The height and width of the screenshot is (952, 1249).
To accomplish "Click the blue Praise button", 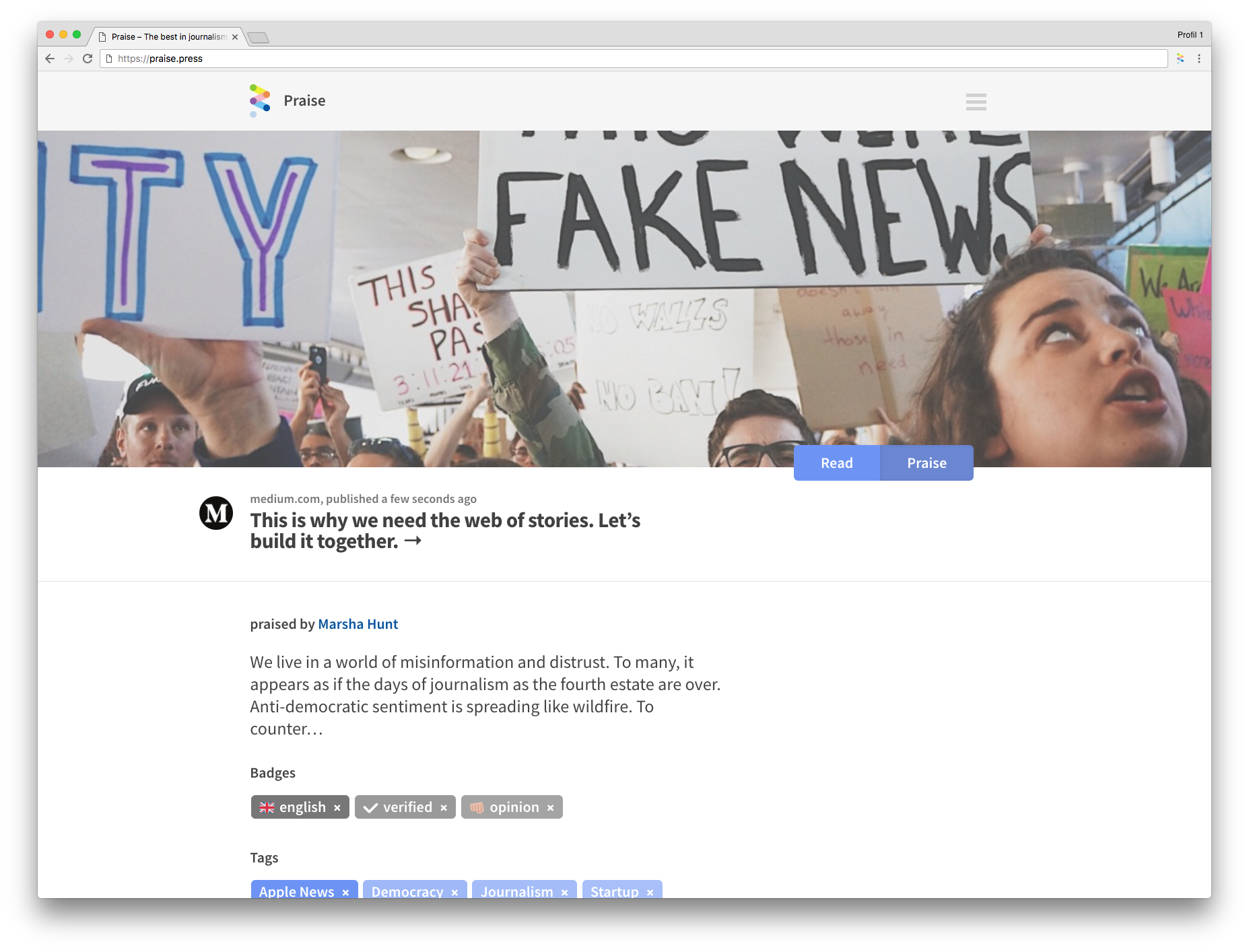I will click(927, 463).
